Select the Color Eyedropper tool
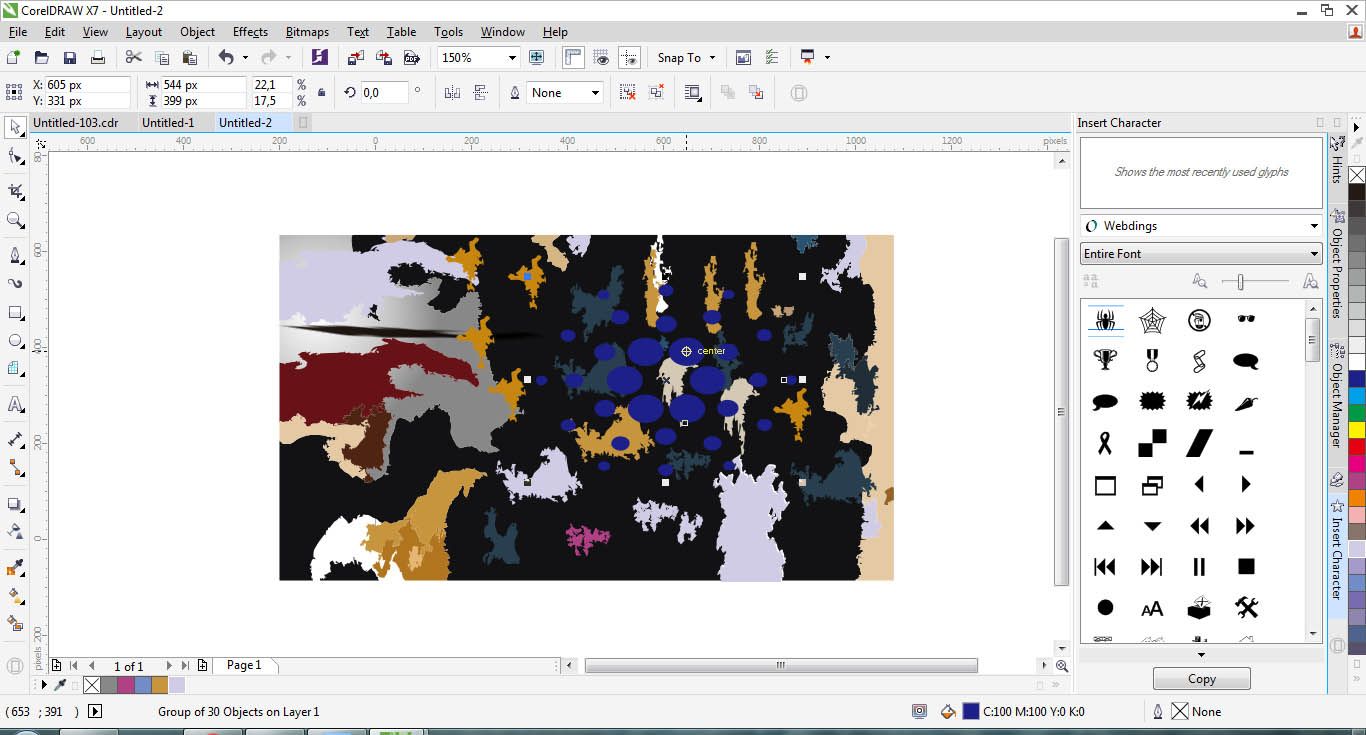This screenshot has width=1366, height=735. coord(15,567)
